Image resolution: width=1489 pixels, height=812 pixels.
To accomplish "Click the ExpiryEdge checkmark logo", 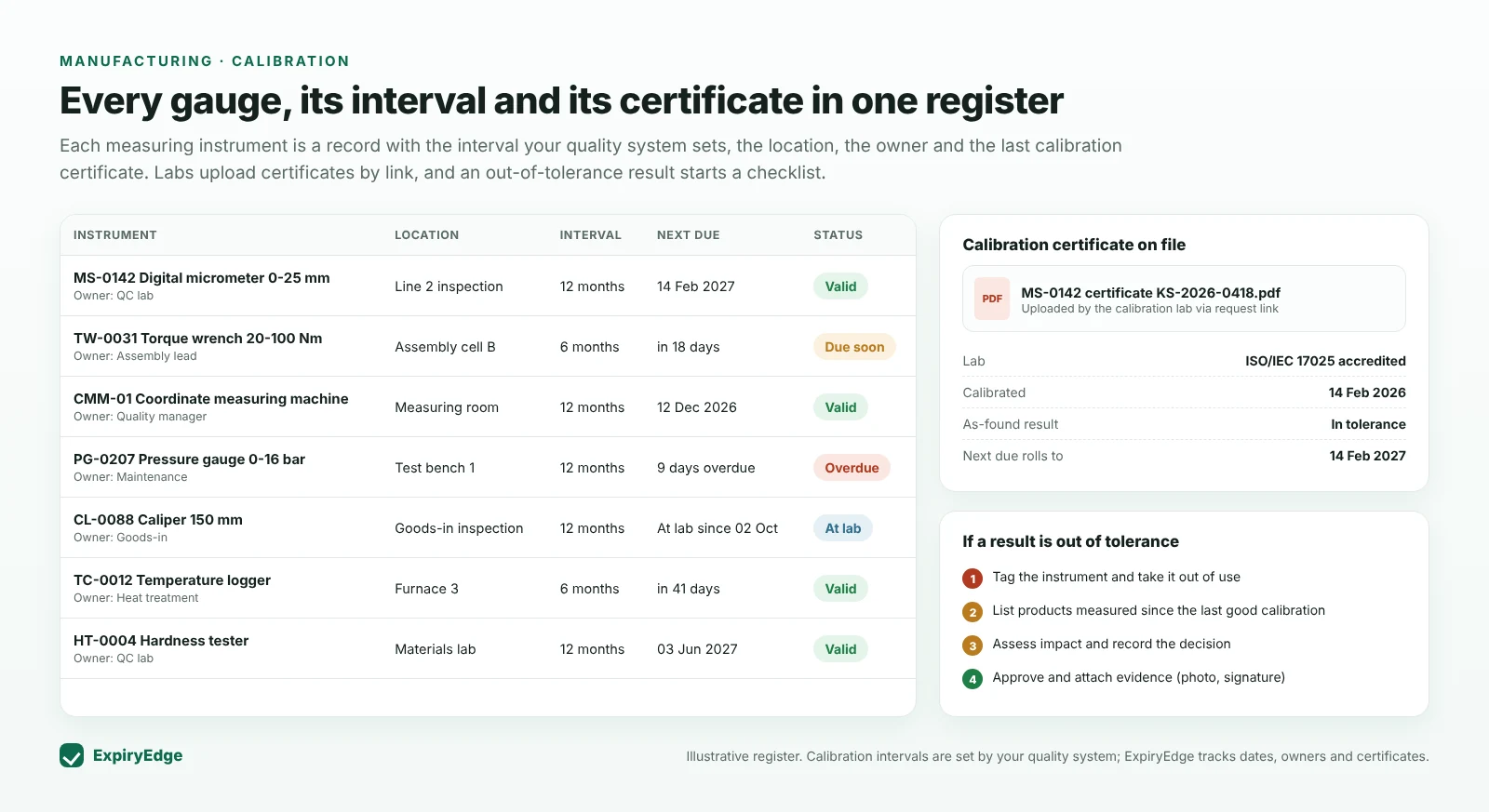I will (x=72, y=755).
